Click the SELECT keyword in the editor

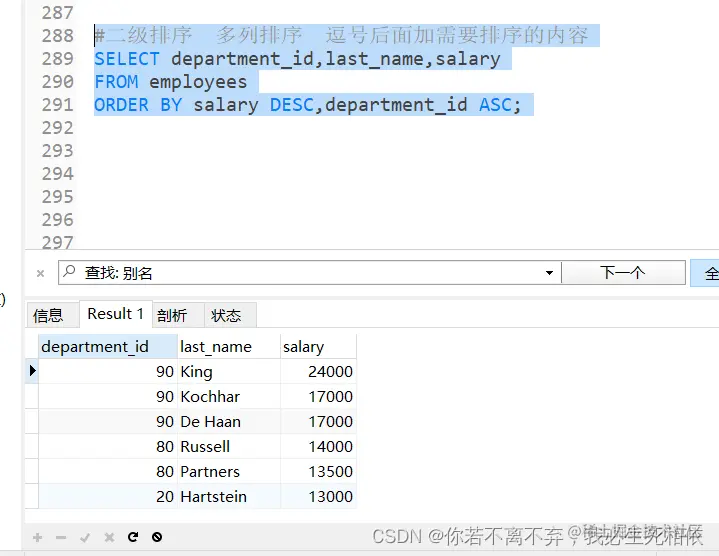pos(127,59)
